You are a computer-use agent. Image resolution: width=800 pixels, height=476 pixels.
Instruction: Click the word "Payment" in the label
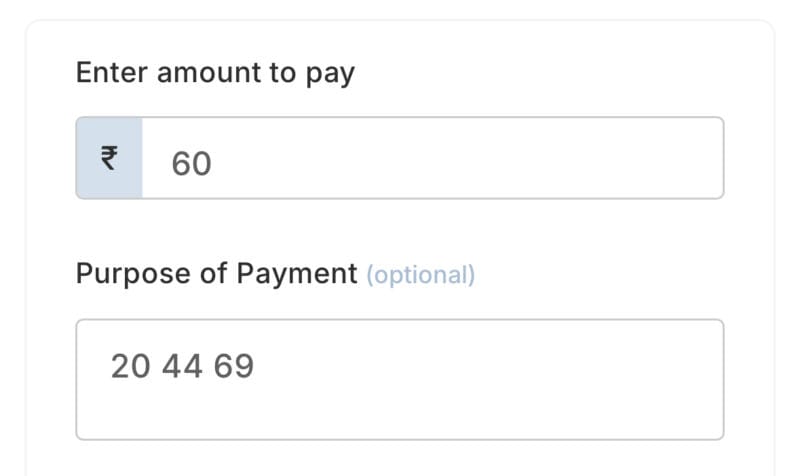(296, 274)
